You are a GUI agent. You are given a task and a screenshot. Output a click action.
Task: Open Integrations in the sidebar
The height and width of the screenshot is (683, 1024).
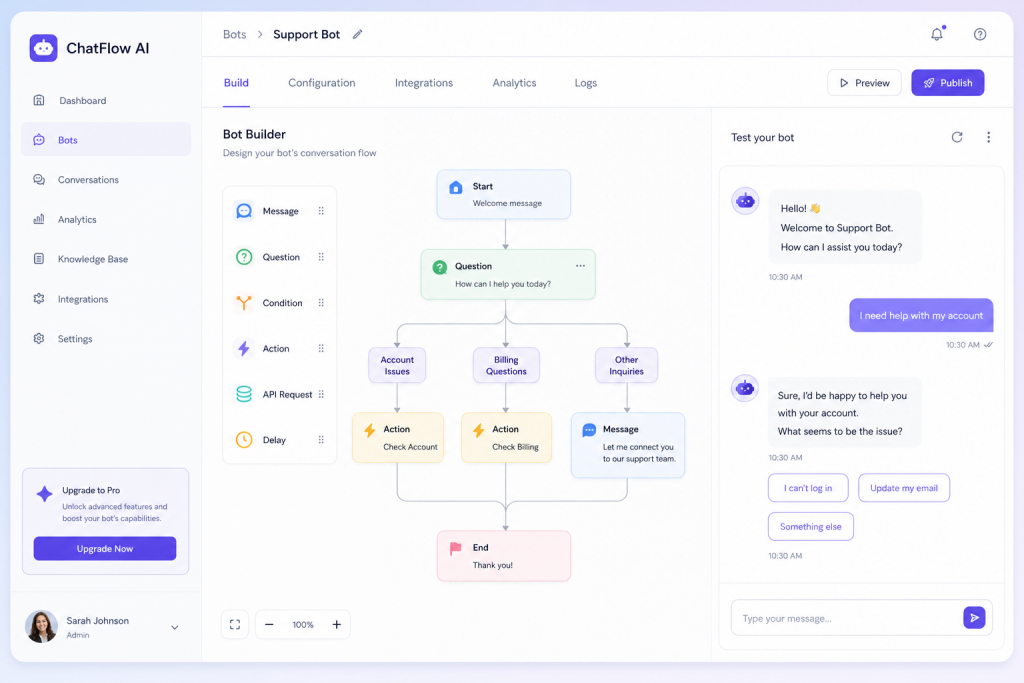point(104,299)
